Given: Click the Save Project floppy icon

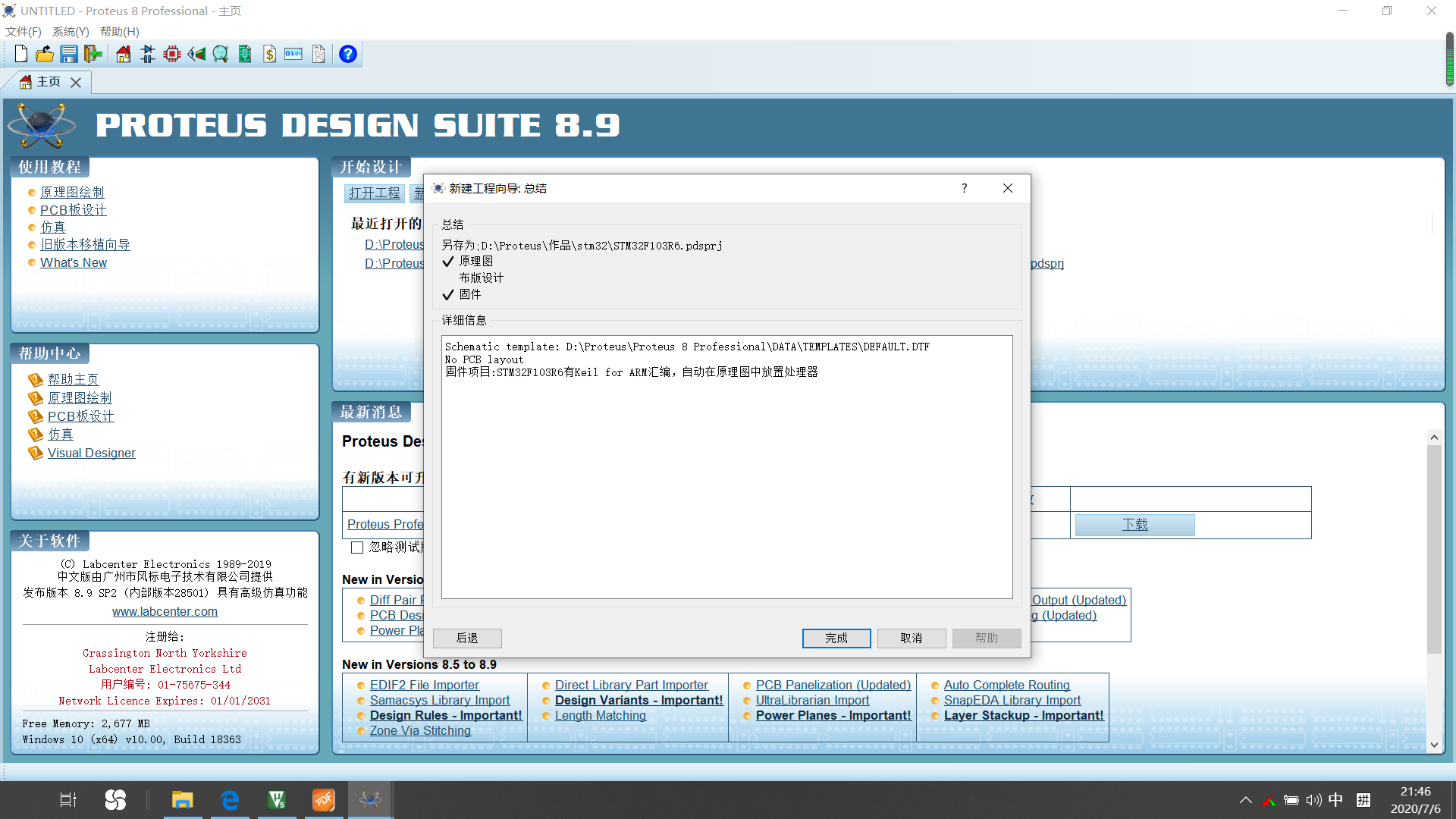Looking at the screenshot, I should click(x=69, y=54).
